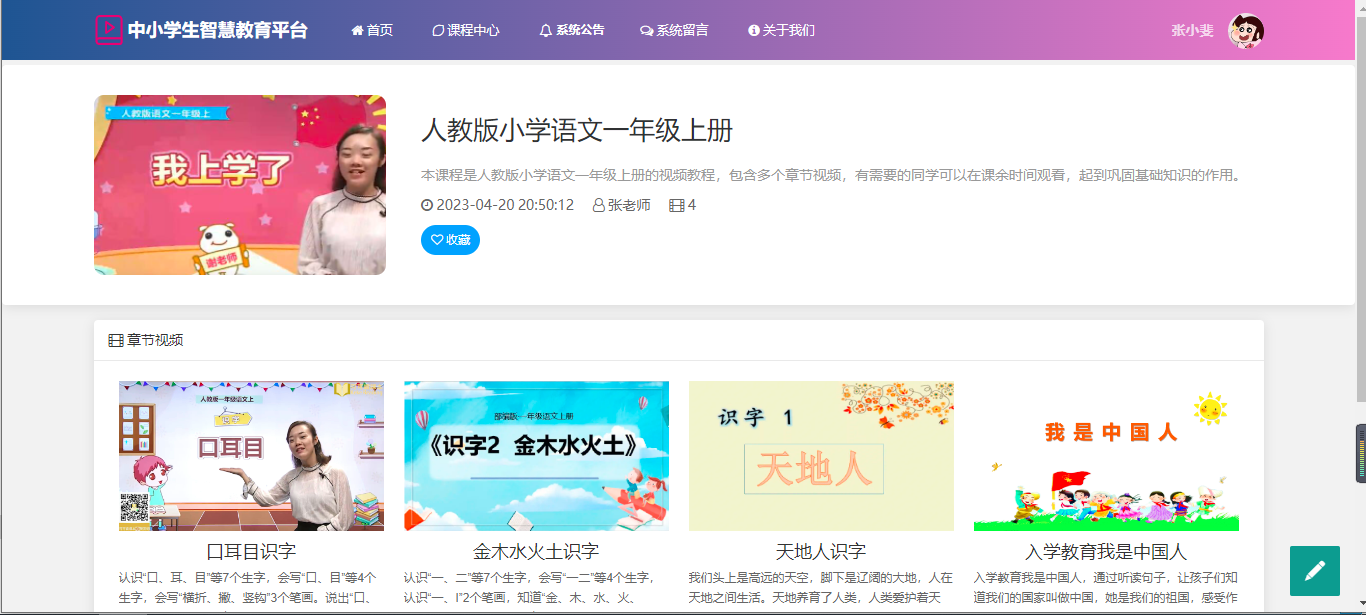The width and height of the screenshot is (1366, 615).
Task: Click the course description paragraph
Action: coord(831,176)
